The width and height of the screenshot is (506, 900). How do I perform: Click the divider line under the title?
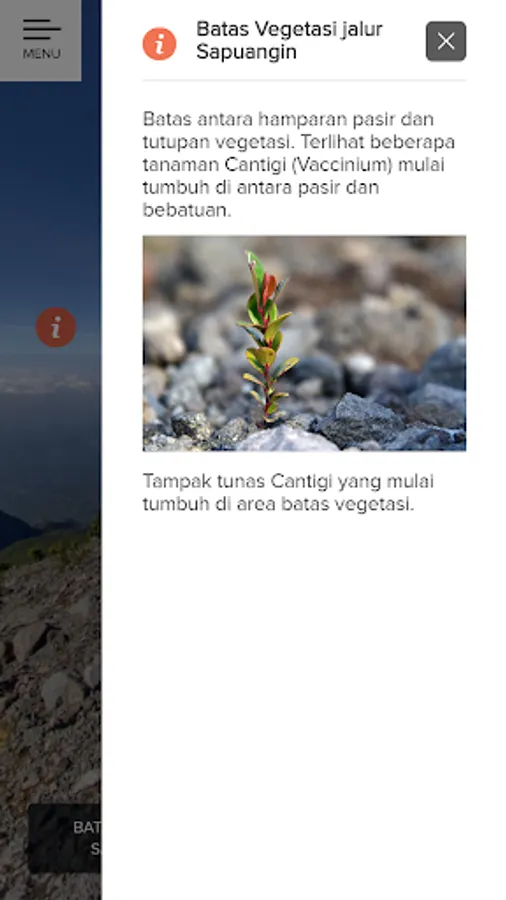tap(304, 80)
